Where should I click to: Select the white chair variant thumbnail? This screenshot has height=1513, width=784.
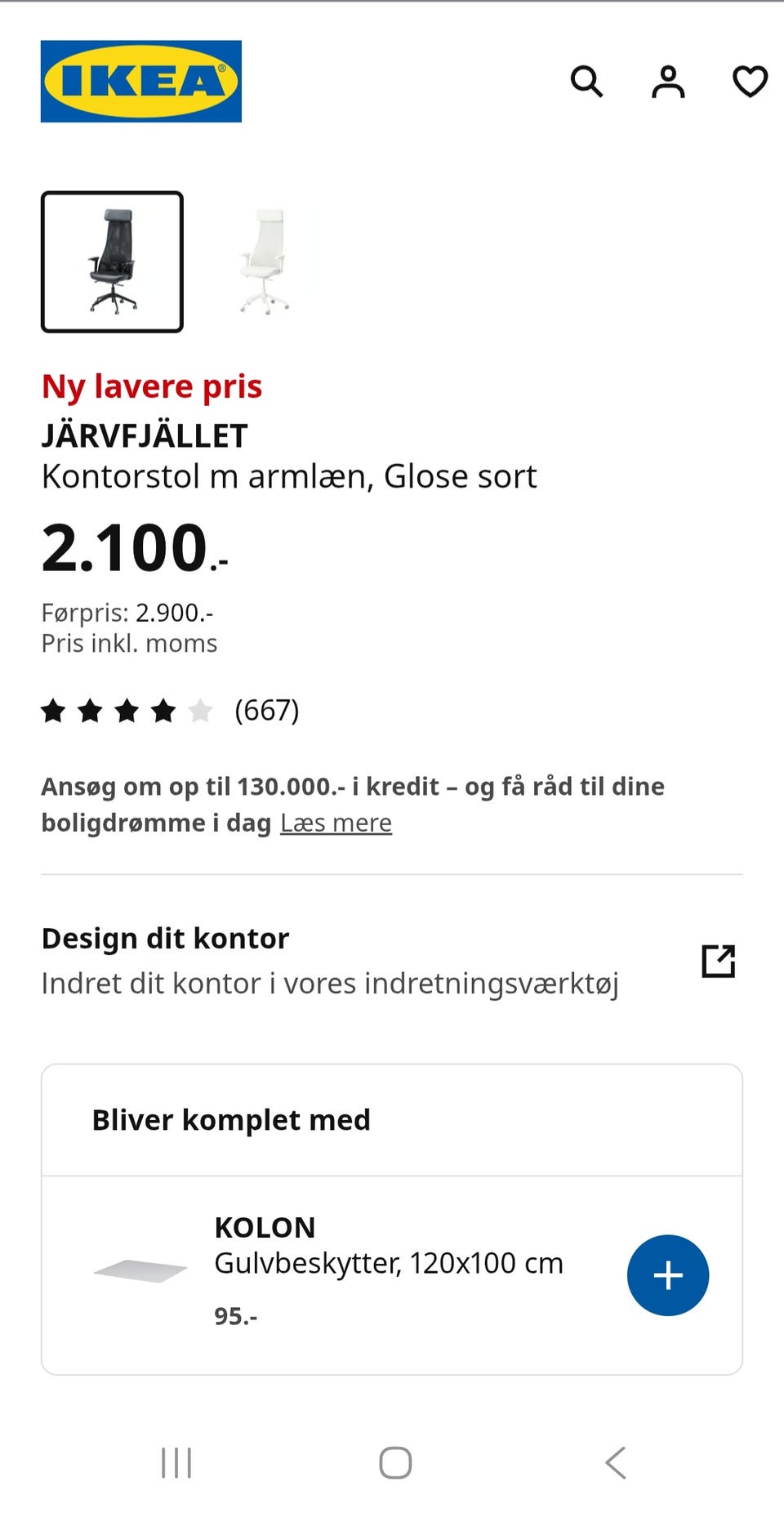(265, 261)
